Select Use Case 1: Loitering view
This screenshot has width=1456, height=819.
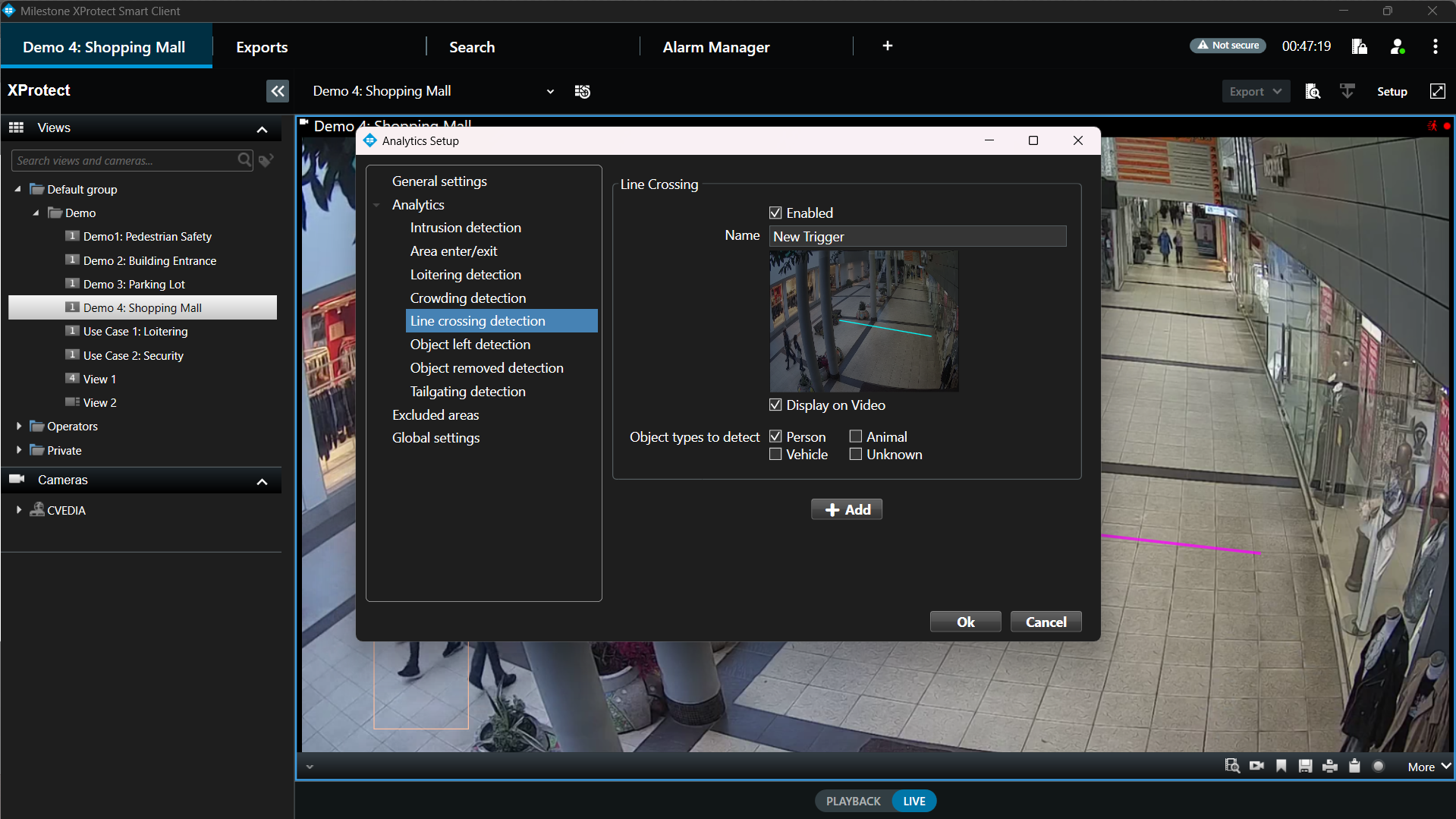point(135,332)
